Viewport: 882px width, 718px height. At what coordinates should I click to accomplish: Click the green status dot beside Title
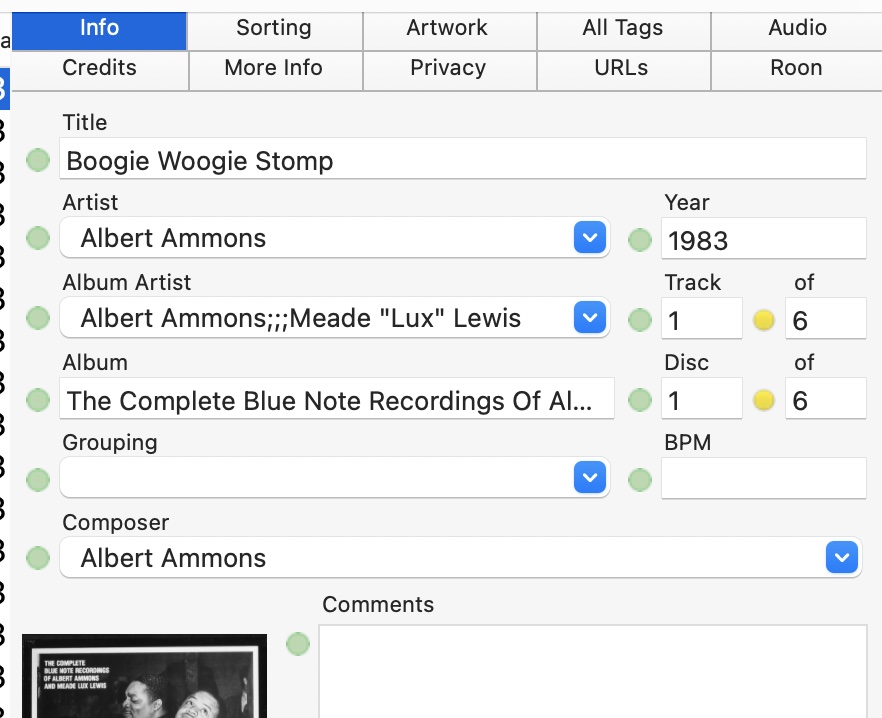pyautogui.click(x=38, y=160)
